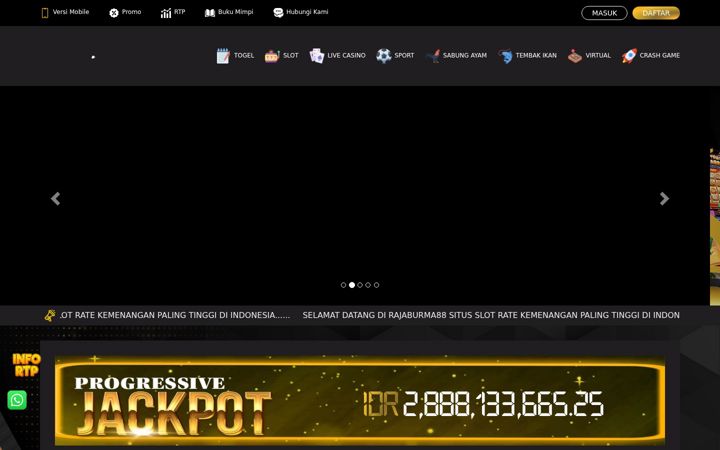Screen dimensions: 720x450
Task: Click the MASUK login button
Action: point(604,13)
